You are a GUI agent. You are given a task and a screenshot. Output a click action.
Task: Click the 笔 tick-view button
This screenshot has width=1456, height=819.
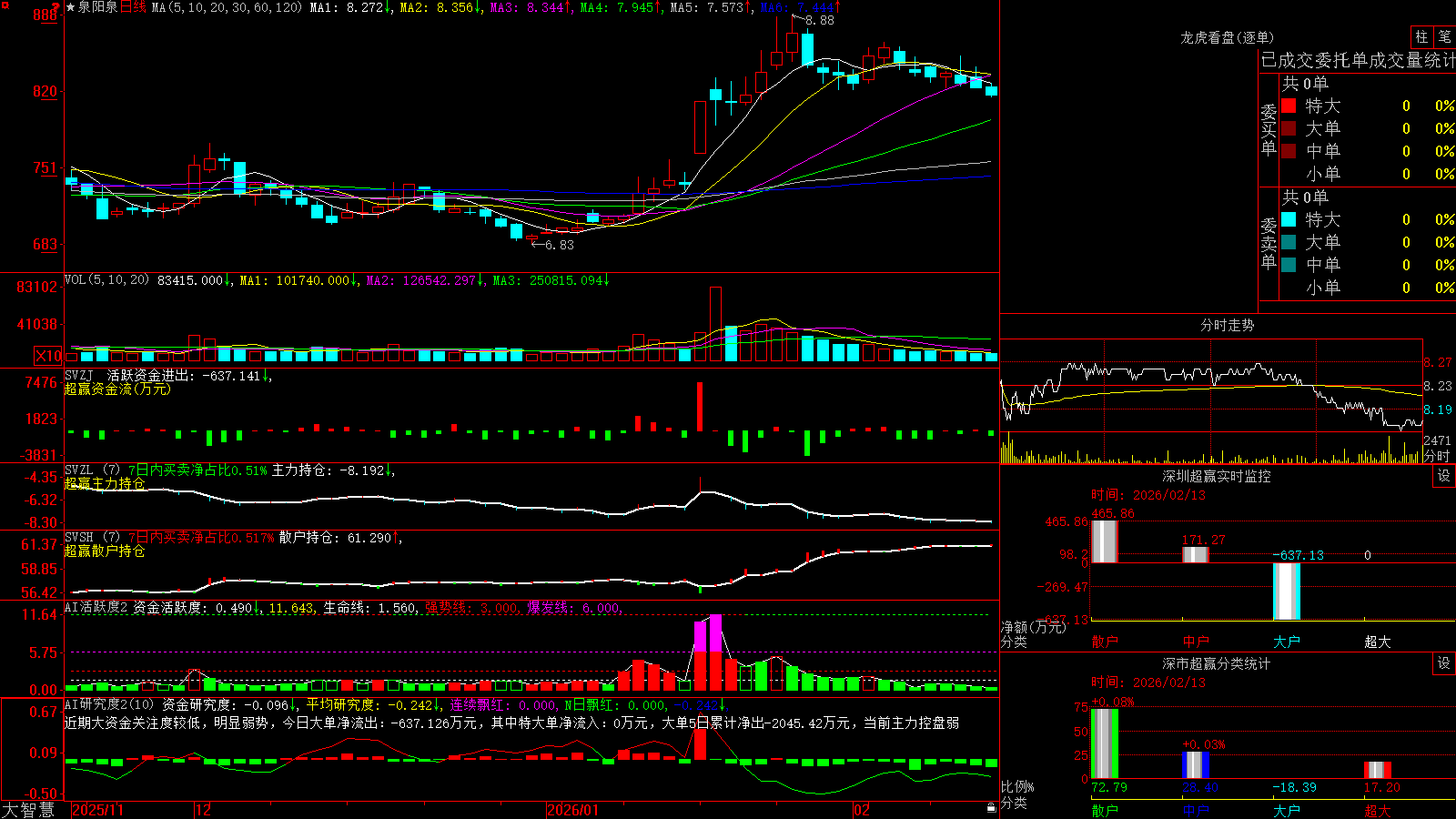click(1444, 36)
